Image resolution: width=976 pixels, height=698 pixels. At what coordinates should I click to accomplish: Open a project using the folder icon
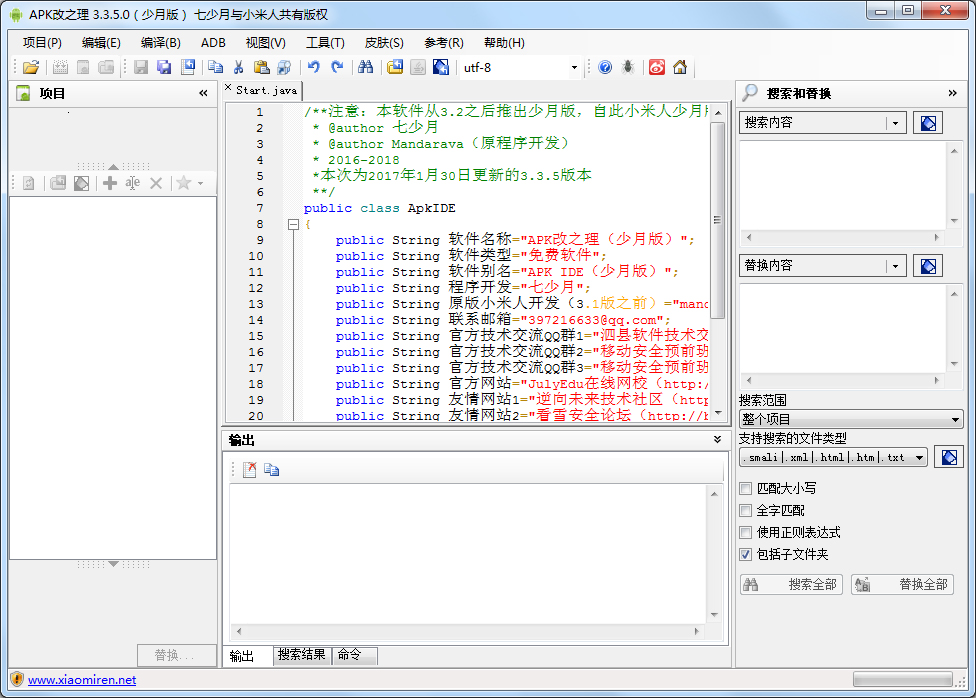(29, 67)
